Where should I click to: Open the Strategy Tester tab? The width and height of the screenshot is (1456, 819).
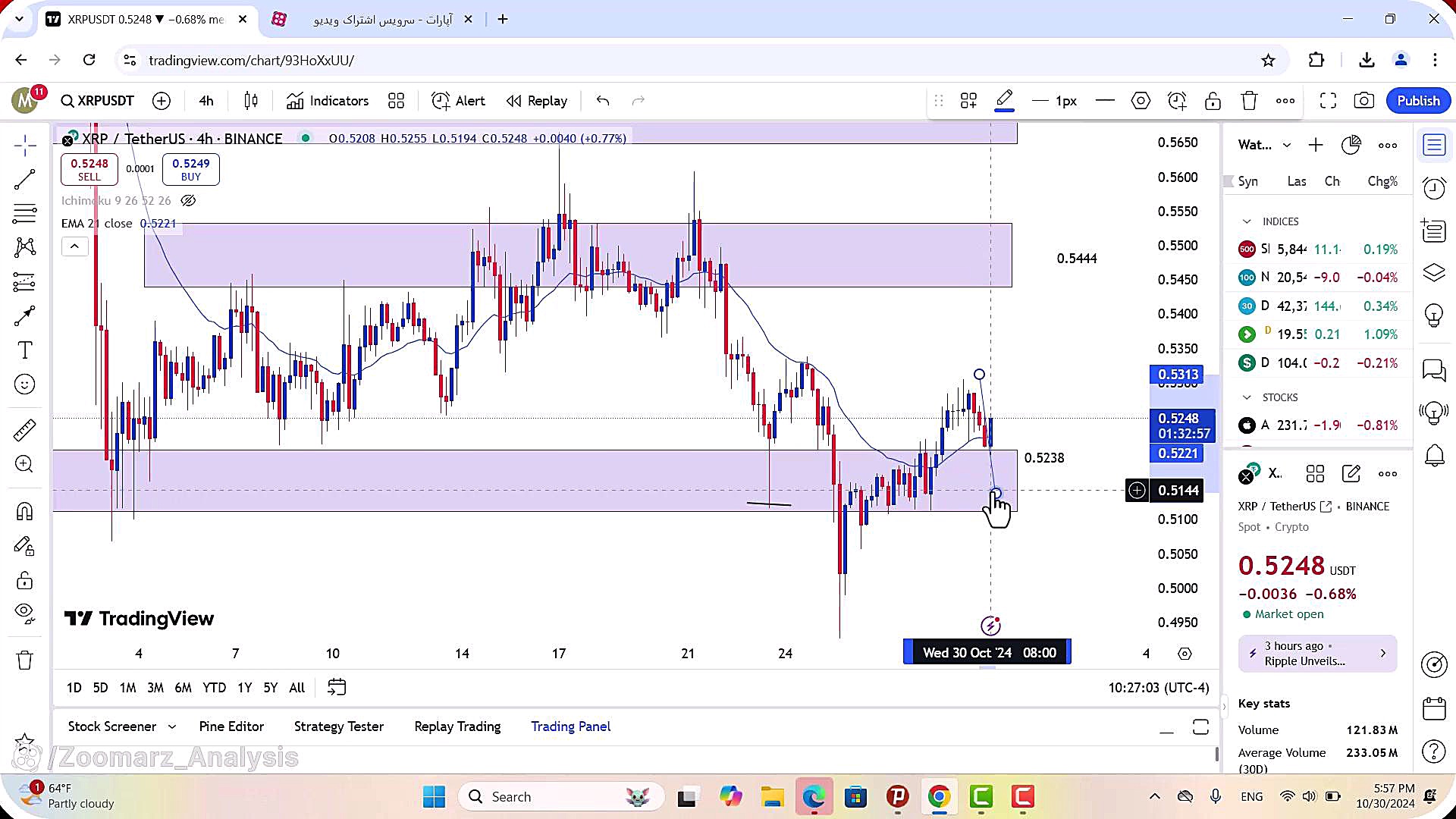339,726
